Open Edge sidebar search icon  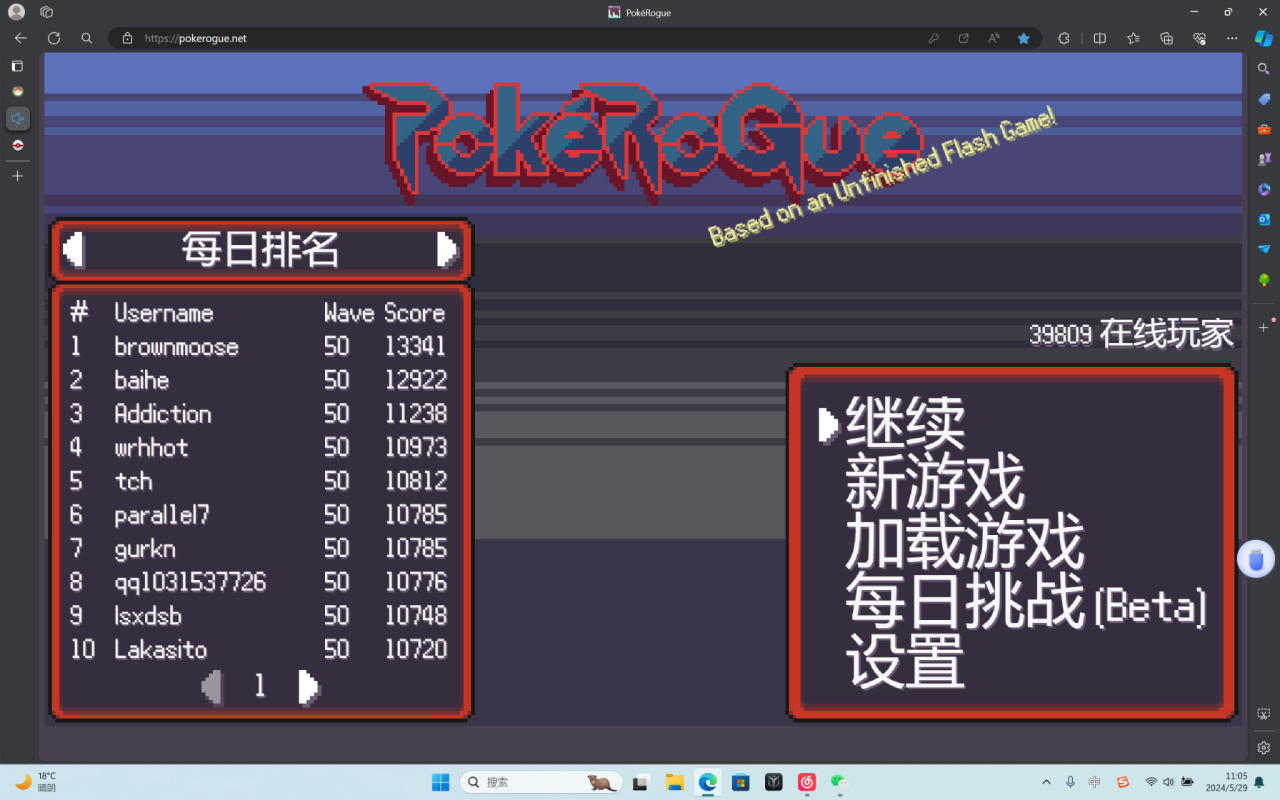pyautogui.click(x=1264, y=69)
